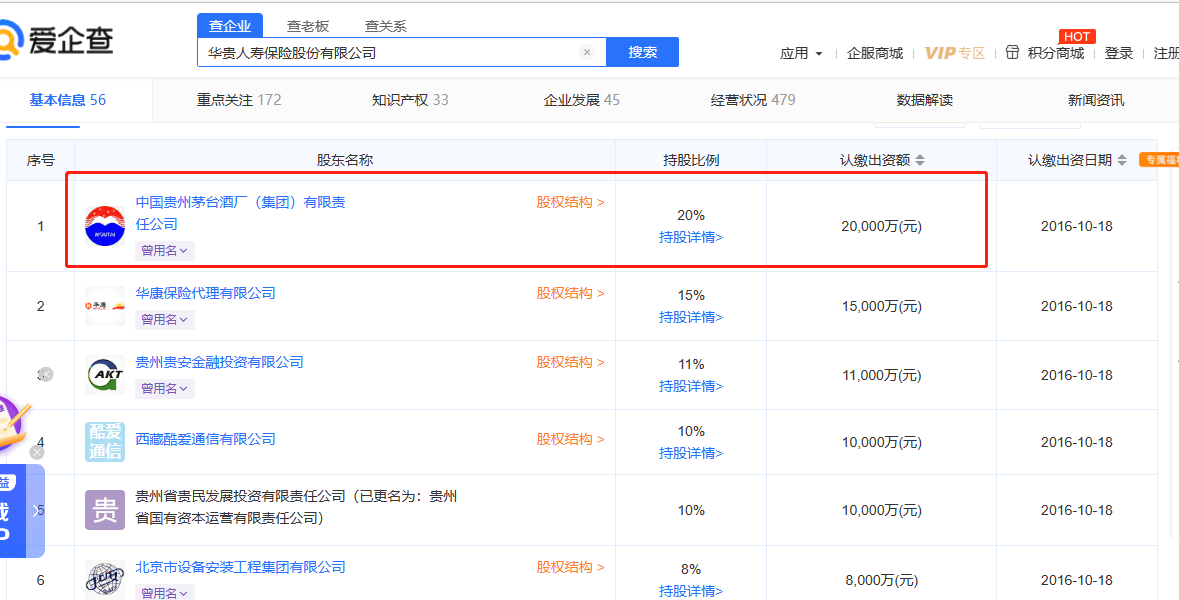The height and width of the screenshot is (600, 1179).
Task: Open 股权结构 for 西藏酷爱通信
Action: [x=570, y=439]
